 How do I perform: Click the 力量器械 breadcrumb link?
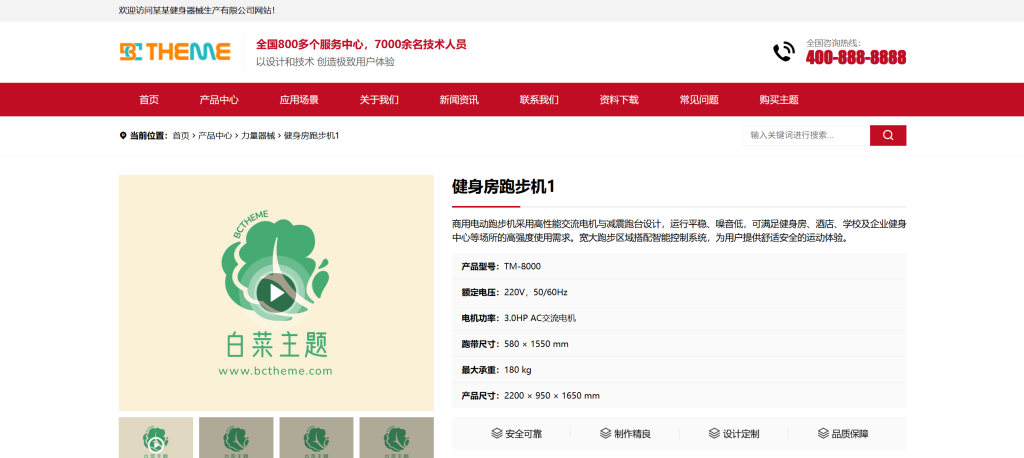(x=258, y=136)
